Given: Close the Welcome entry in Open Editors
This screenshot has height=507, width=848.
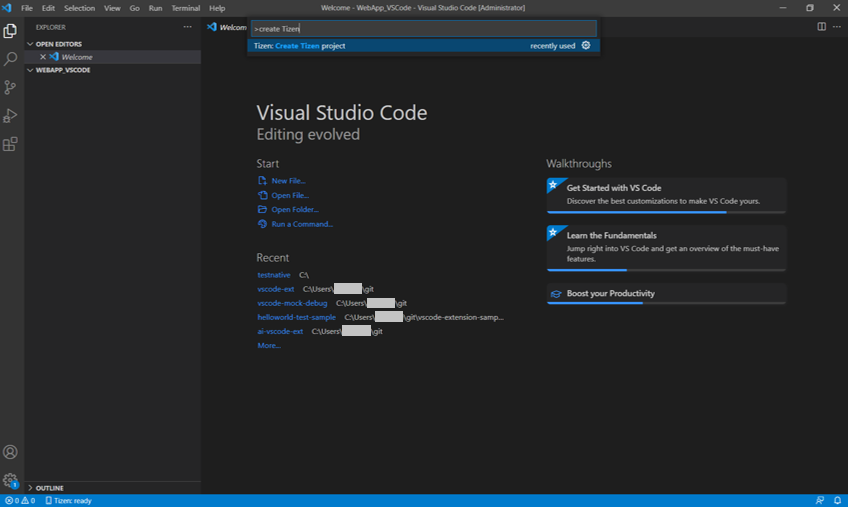Looking at the screenshot, I should click(x=43, y=57).
